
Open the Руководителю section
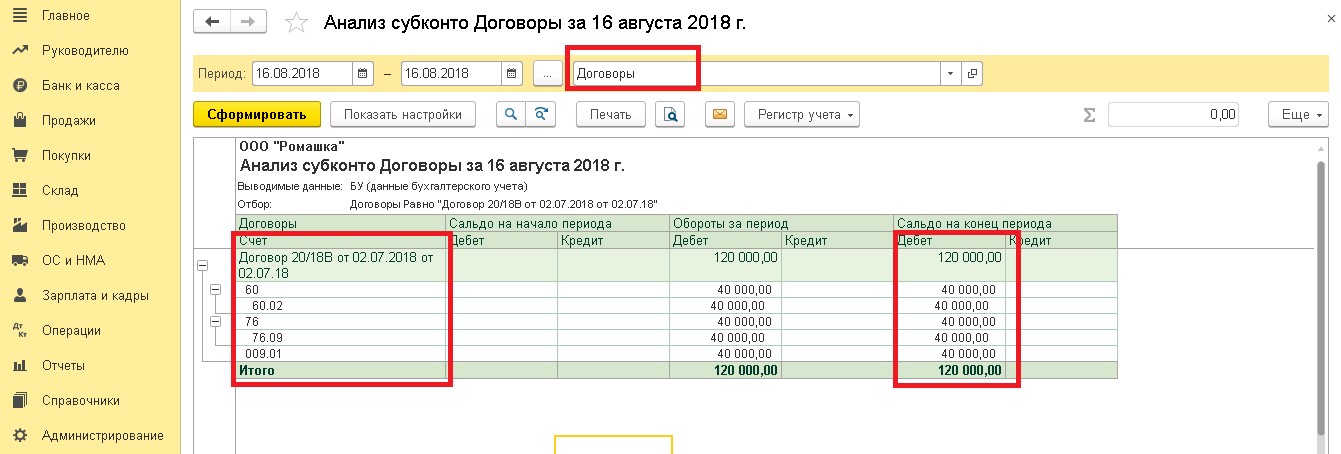point(85,50)
